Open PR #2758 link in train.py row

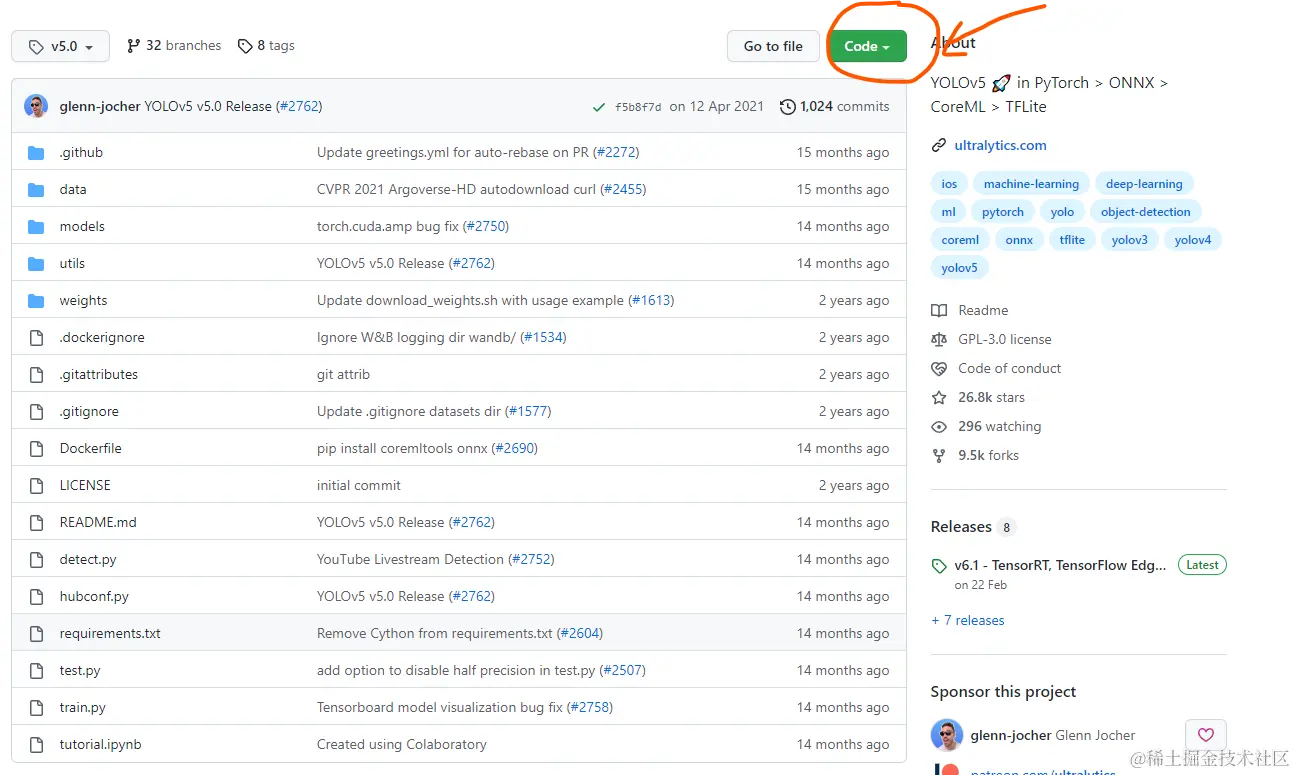pyautogui.click(x=590, y=708)
